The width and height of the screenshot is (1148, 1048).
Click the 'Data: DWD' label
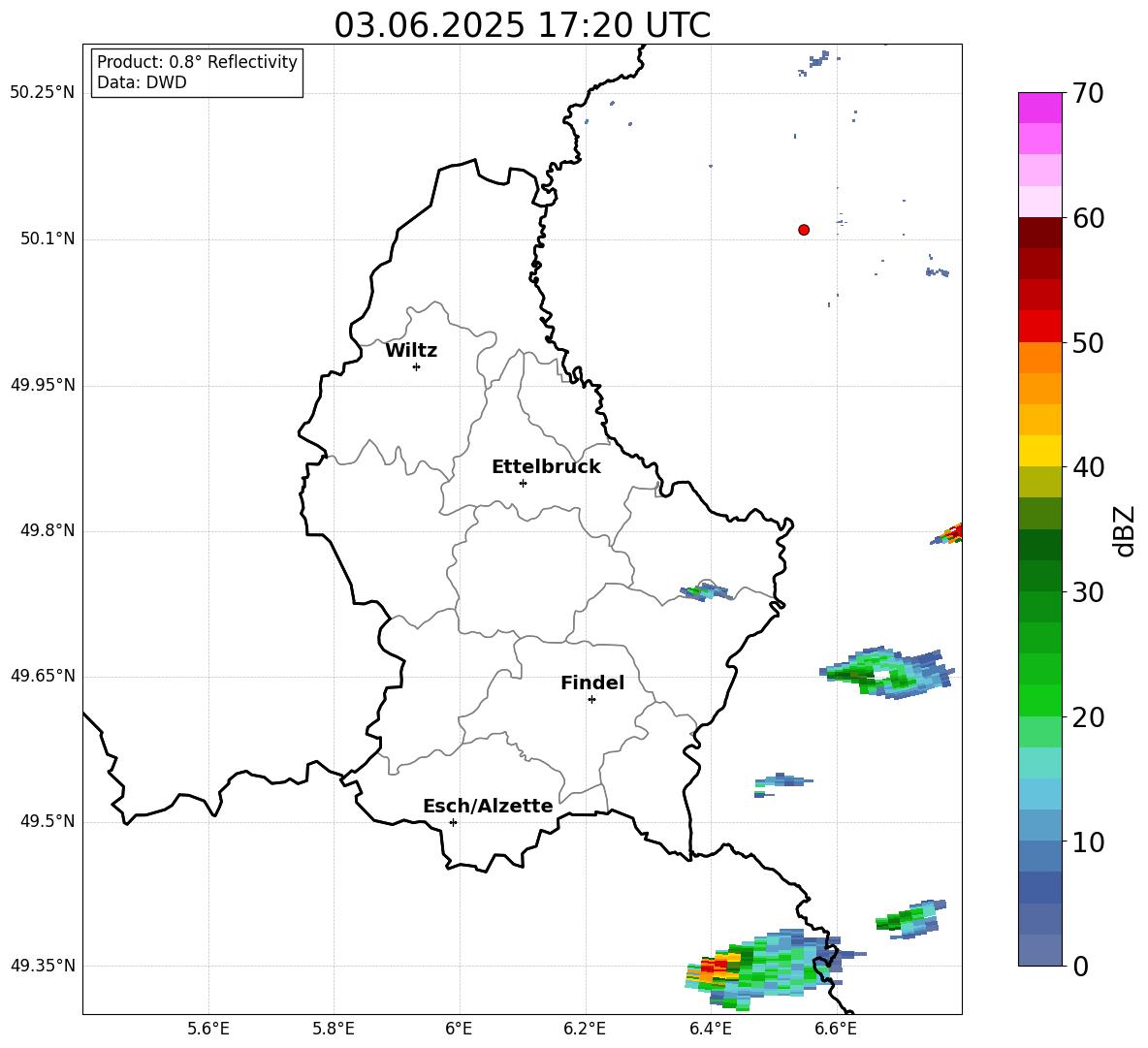pyautogui.click(x=142, y=82)
